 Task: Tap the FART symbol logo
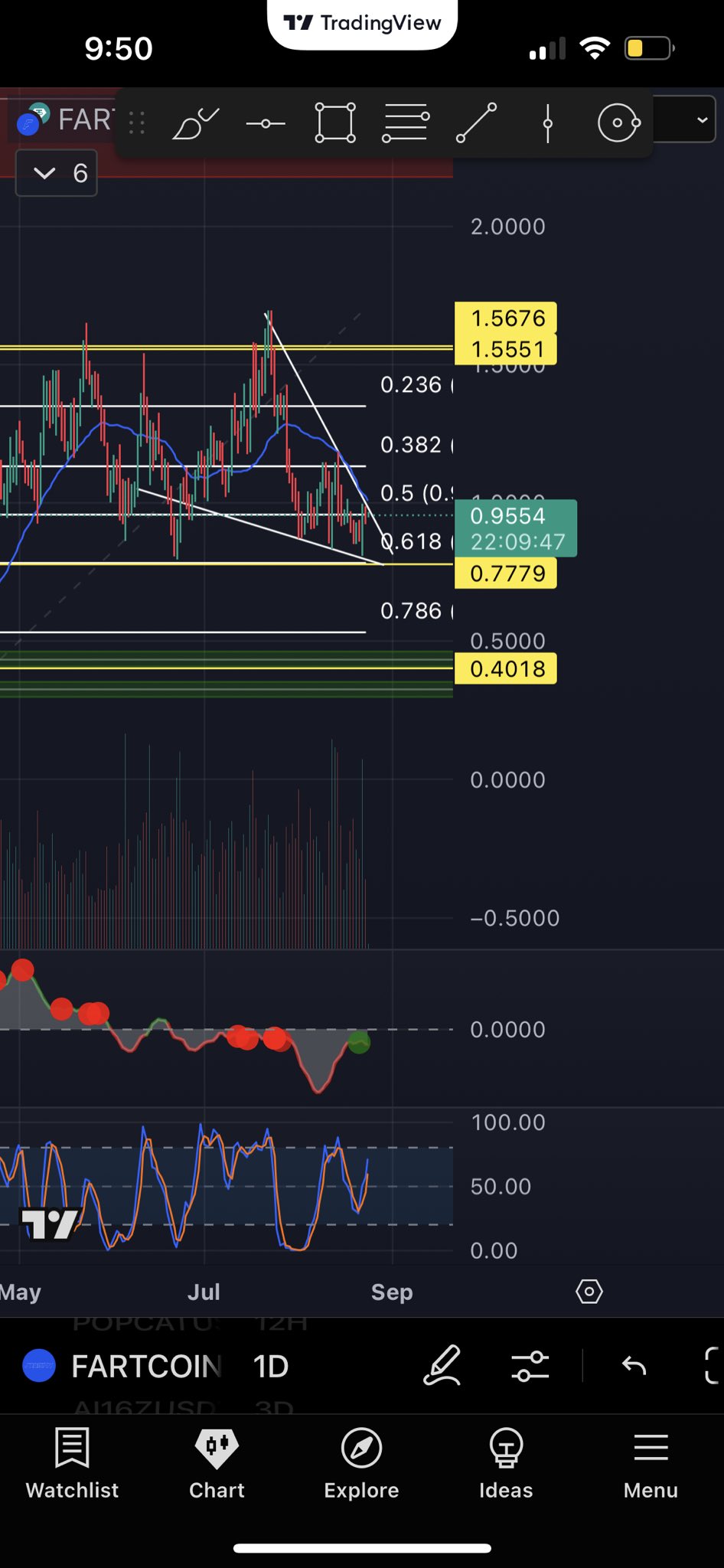(33, 119)
